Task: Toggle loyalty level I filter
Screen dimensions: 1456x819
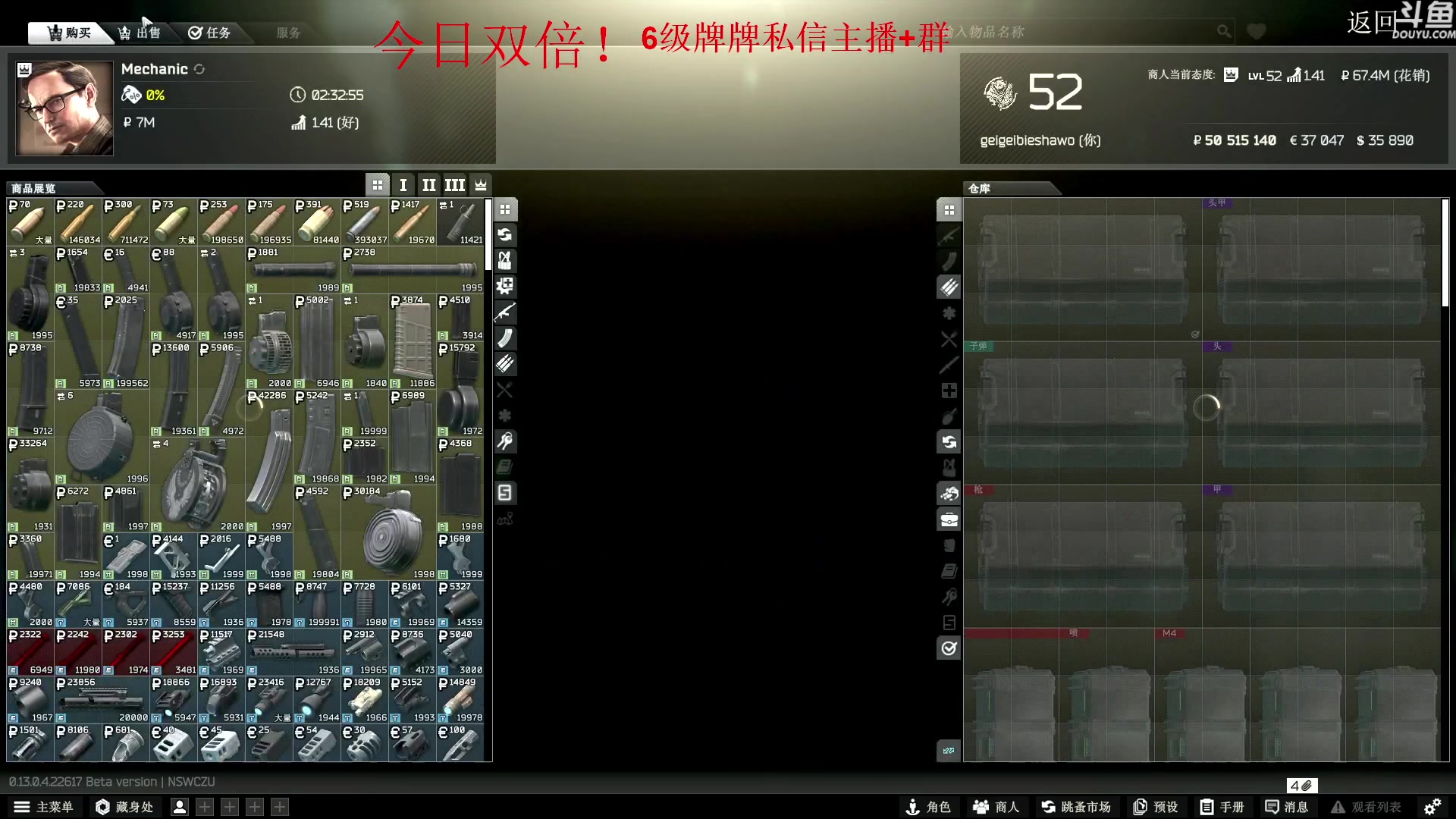Action: pos(403,185)
